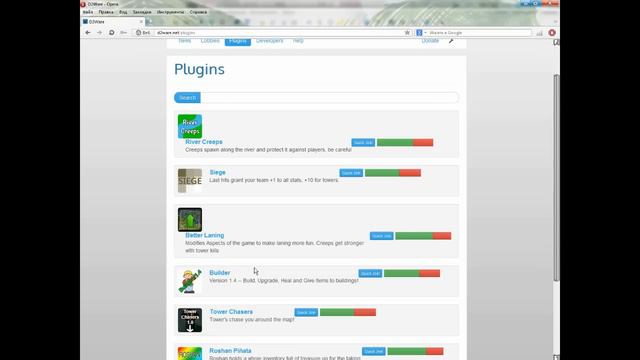Go back using the browser back arrow
This screenshot has height=360, width=640.
coord(88,33)
